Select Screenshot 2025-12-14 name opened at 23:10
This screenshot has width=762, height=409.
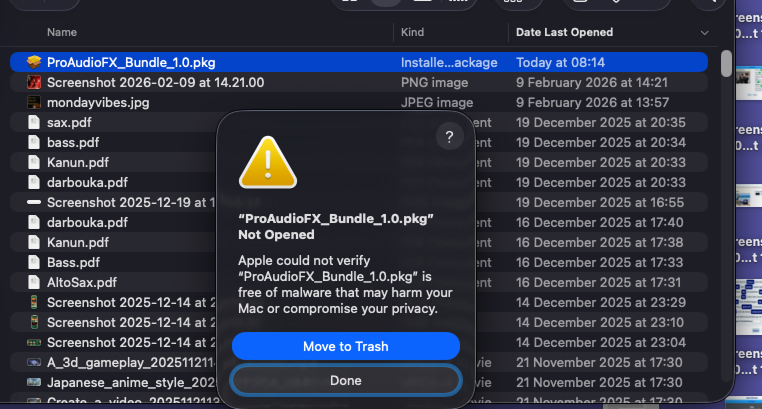pos(131,322)
